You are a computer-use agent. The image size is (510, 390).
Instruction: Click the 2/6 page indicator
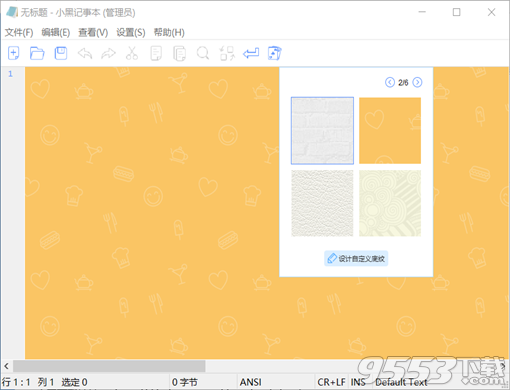tap(403, 82)
